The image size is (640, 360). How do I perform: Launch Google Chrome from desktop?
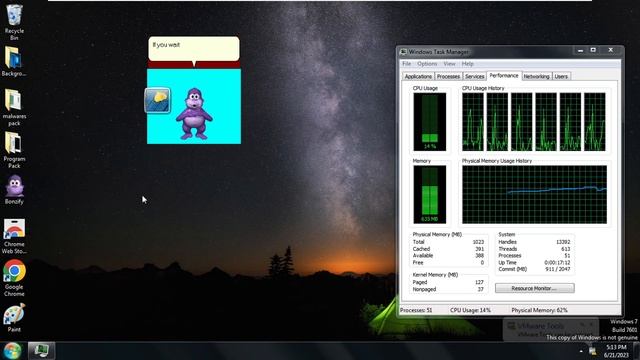pos(14,278)
